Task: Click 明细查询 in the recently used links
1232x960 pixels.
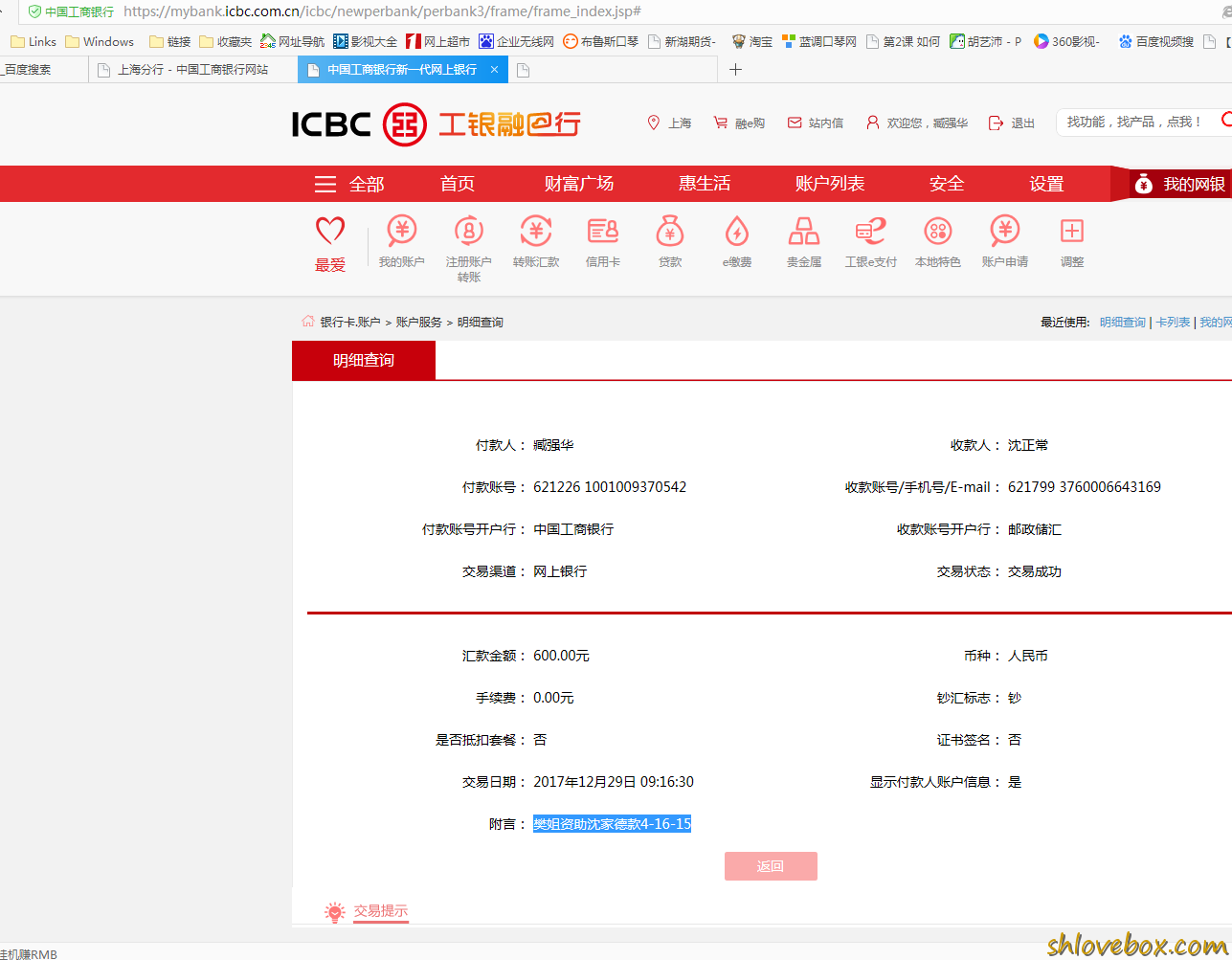Action: [x=1122, y=323]
